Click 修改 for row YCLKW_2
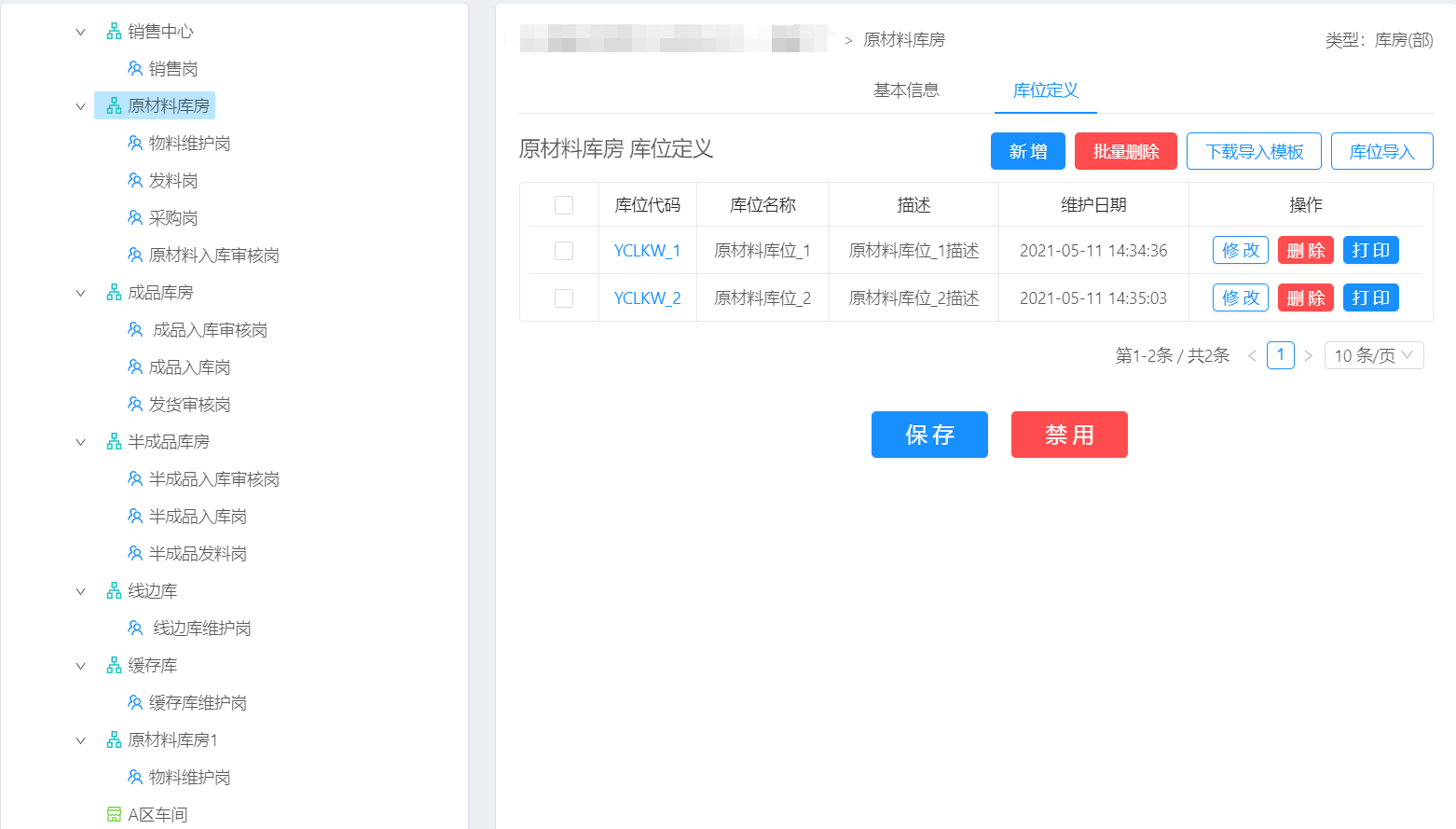This screenshot has width=1456, height=829. coord(1241,297)
